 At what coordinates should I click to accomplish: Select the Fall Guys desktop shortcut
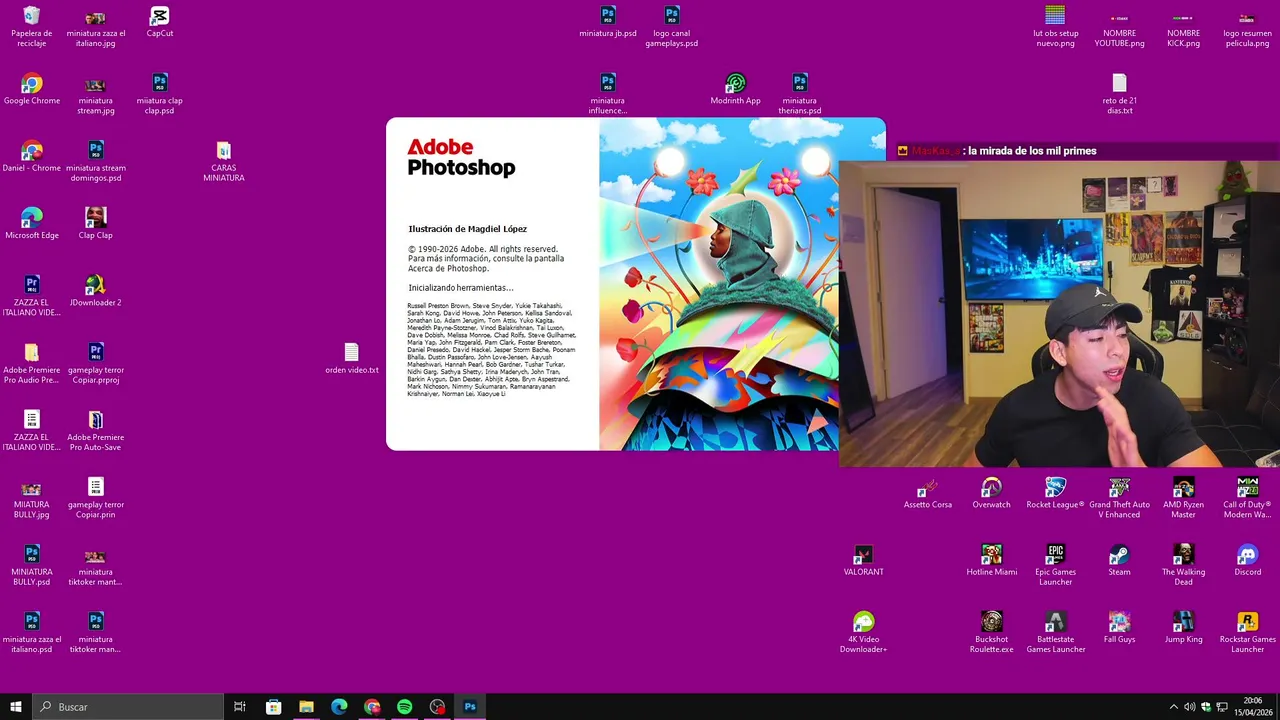(x=1120, y=628)
